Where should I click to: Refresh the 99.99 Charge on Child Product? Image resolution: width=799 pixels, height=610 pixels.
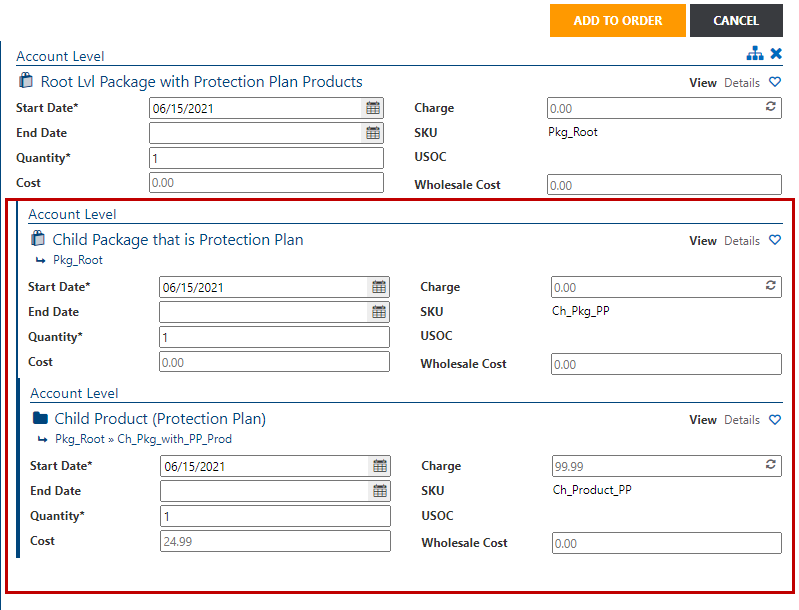771,465
